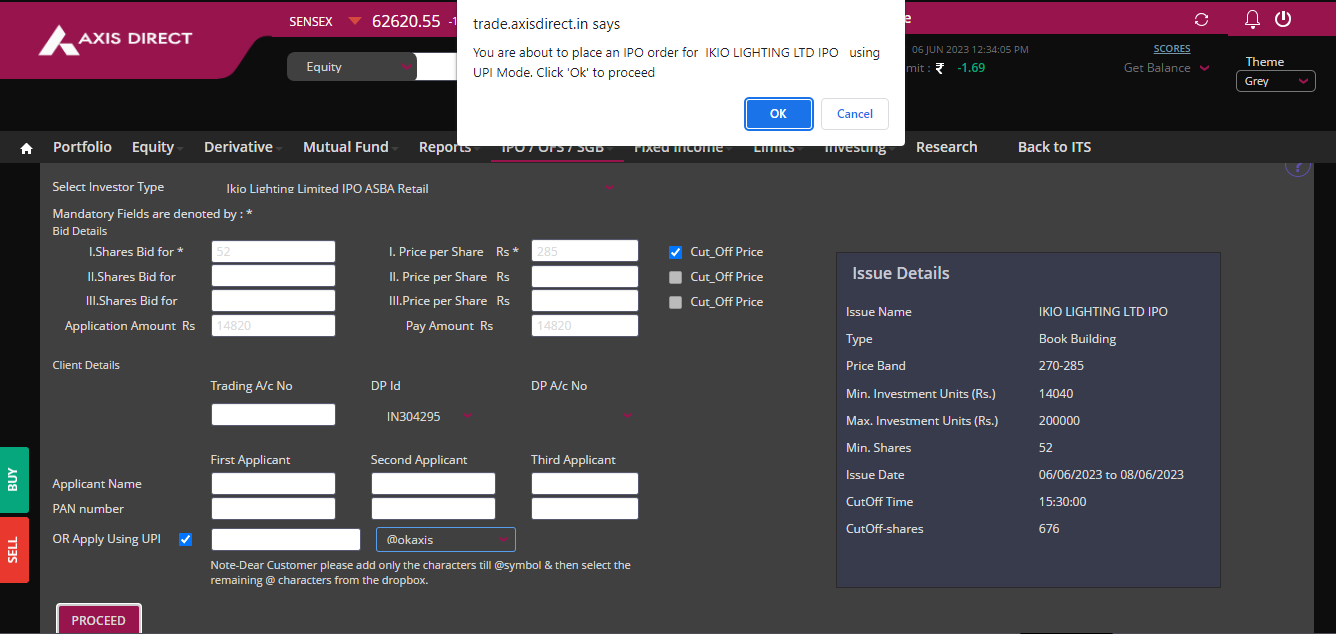Screen dimensions: 1336x634
Task: Uncheck the first Cut_Off Price checkbox
Action: (x=676, y=252)
